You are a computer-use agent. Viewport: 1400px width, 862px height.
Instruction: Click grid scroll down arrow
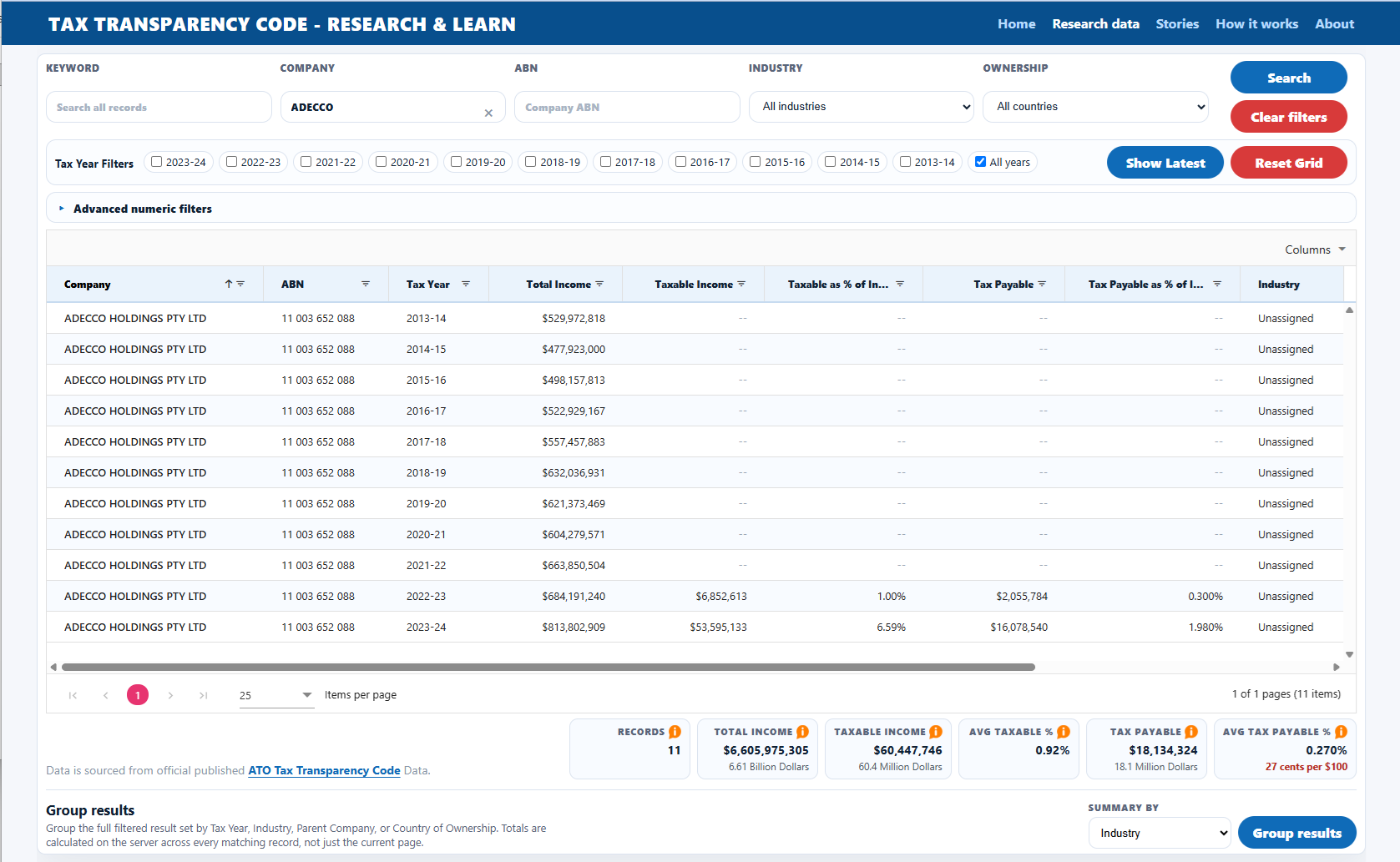[x=1349, y=655]
